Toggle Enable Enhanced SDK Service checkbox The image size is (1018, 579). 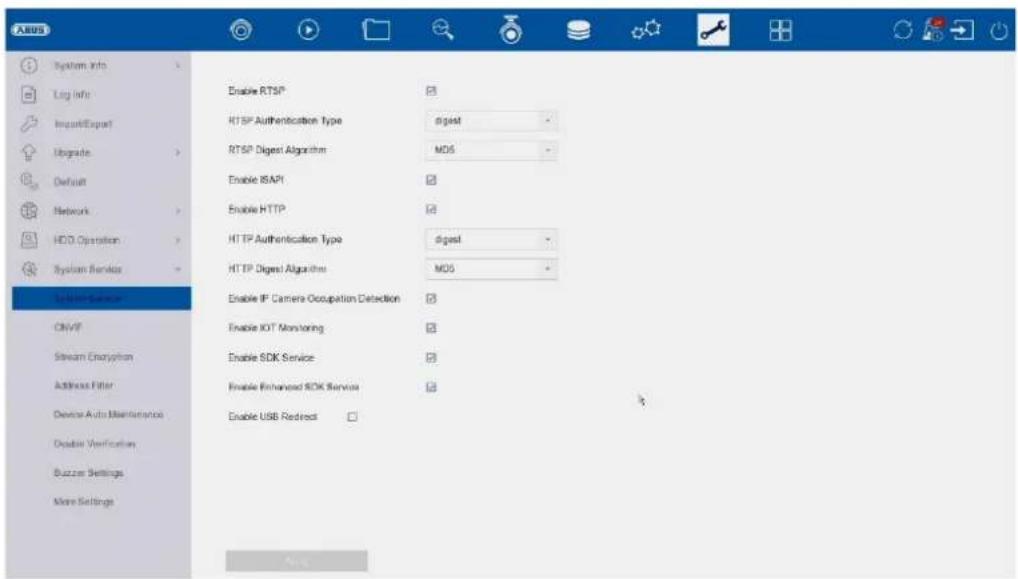431,387
